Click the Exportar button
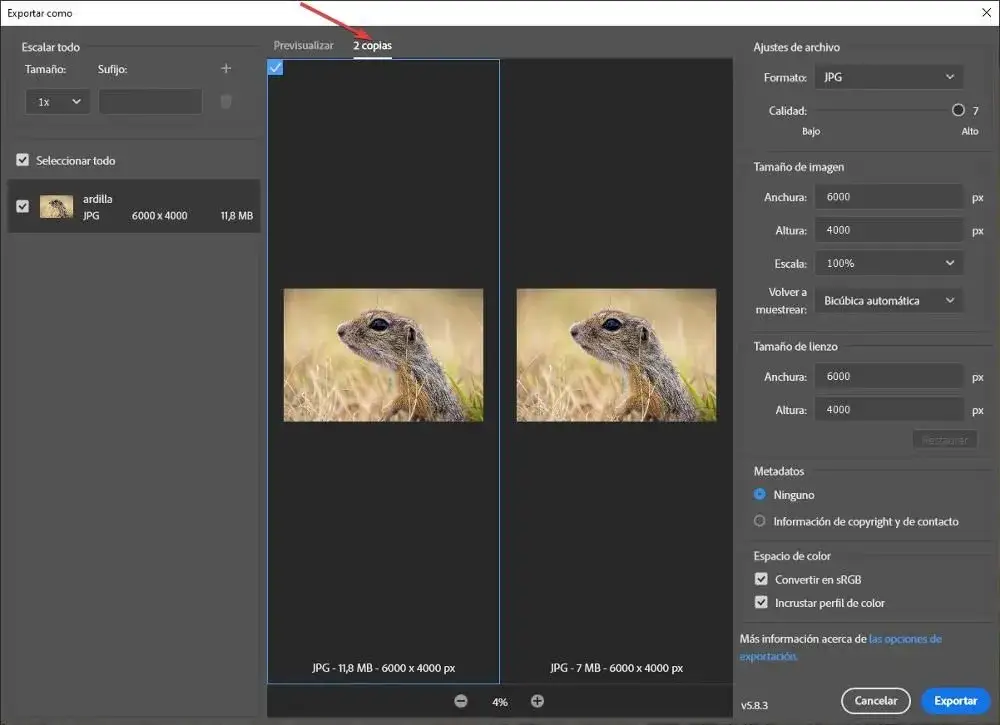Screen dimensions: 1000x725 pyautogui.click(x=955, y=701)
